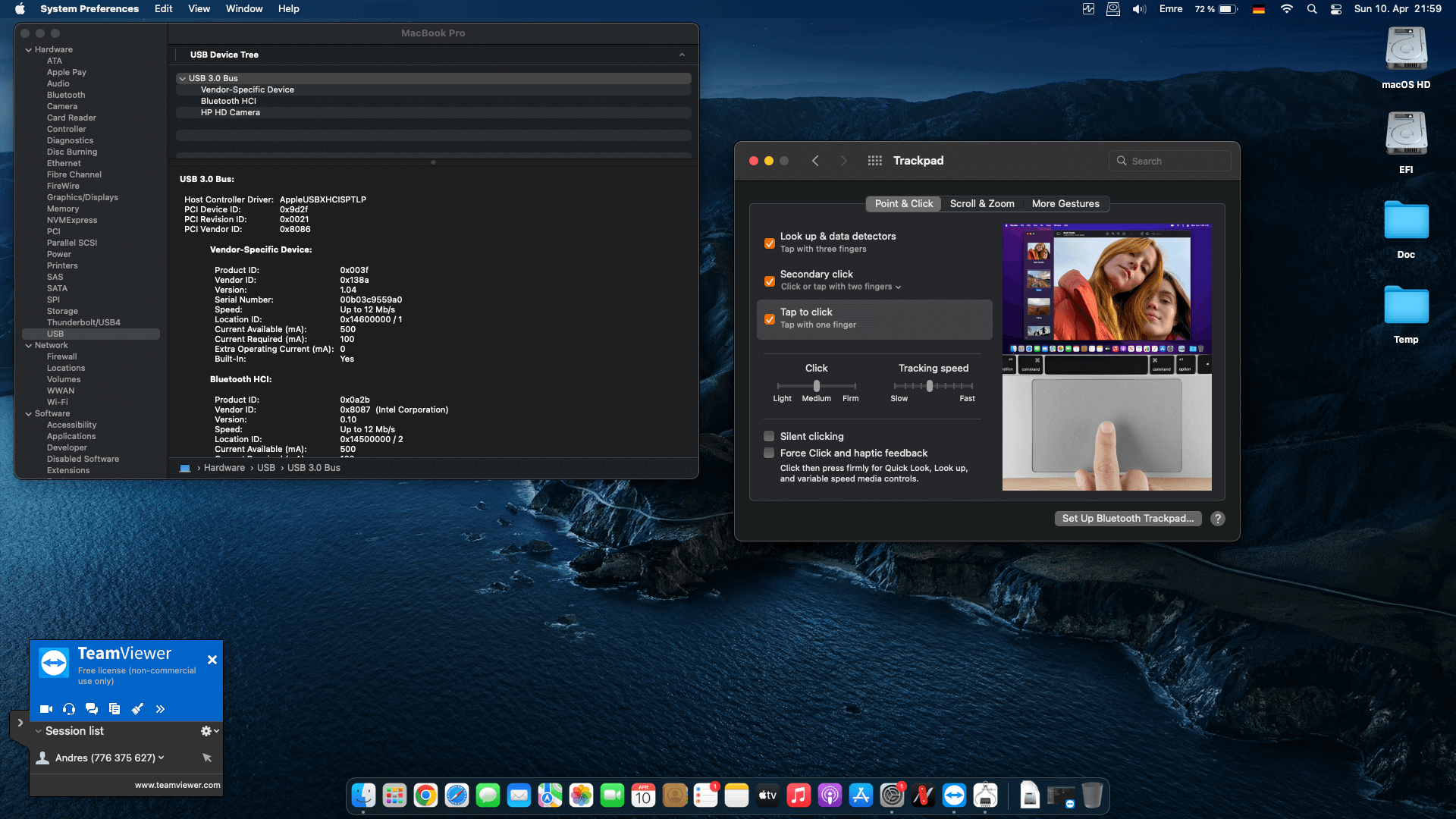
Task: Click Set Up Bluetooth Trackpad button
Action: coord(1128,519)
